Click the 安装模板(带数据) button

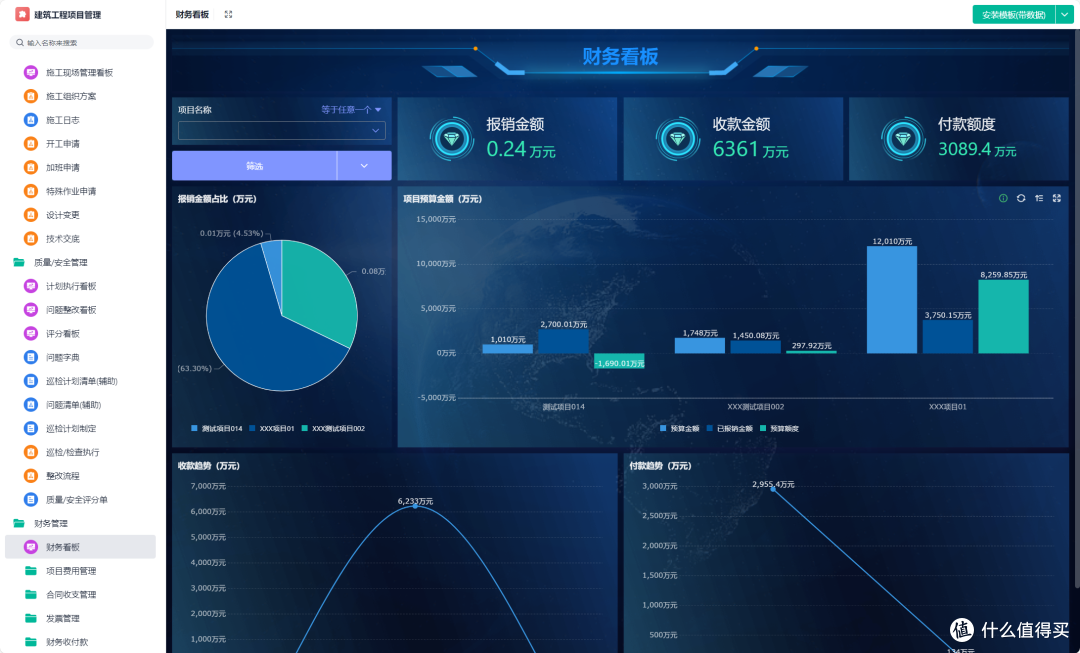click(x=1014, y=14)
